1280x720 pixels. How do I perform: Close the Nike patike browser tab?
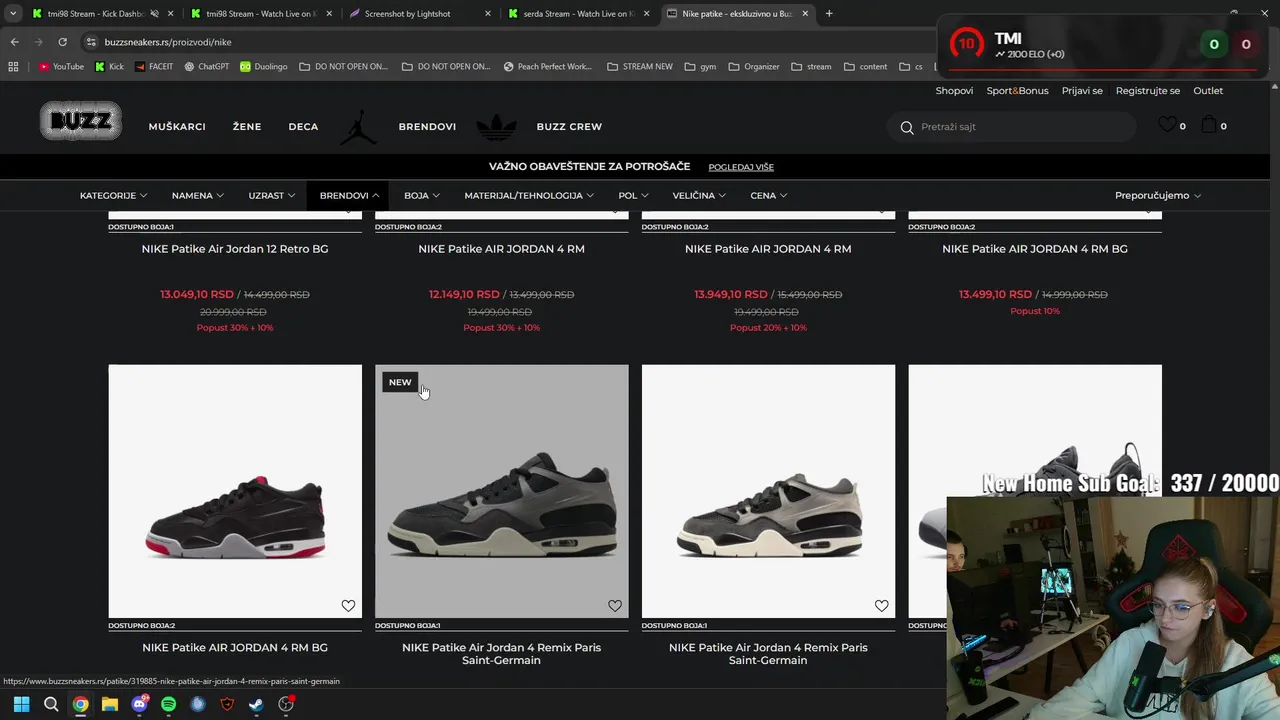(805, 14)
